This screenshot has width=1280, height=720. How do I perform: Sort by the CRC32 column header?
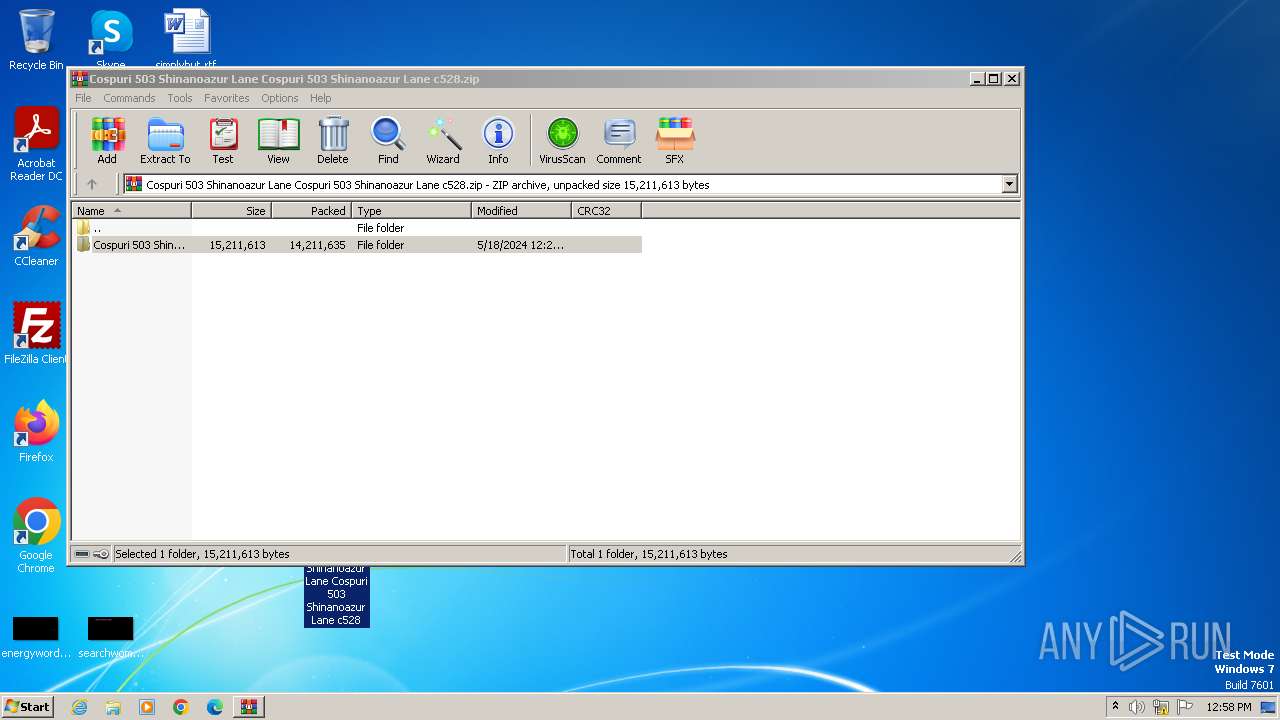[x=606, y=210]
